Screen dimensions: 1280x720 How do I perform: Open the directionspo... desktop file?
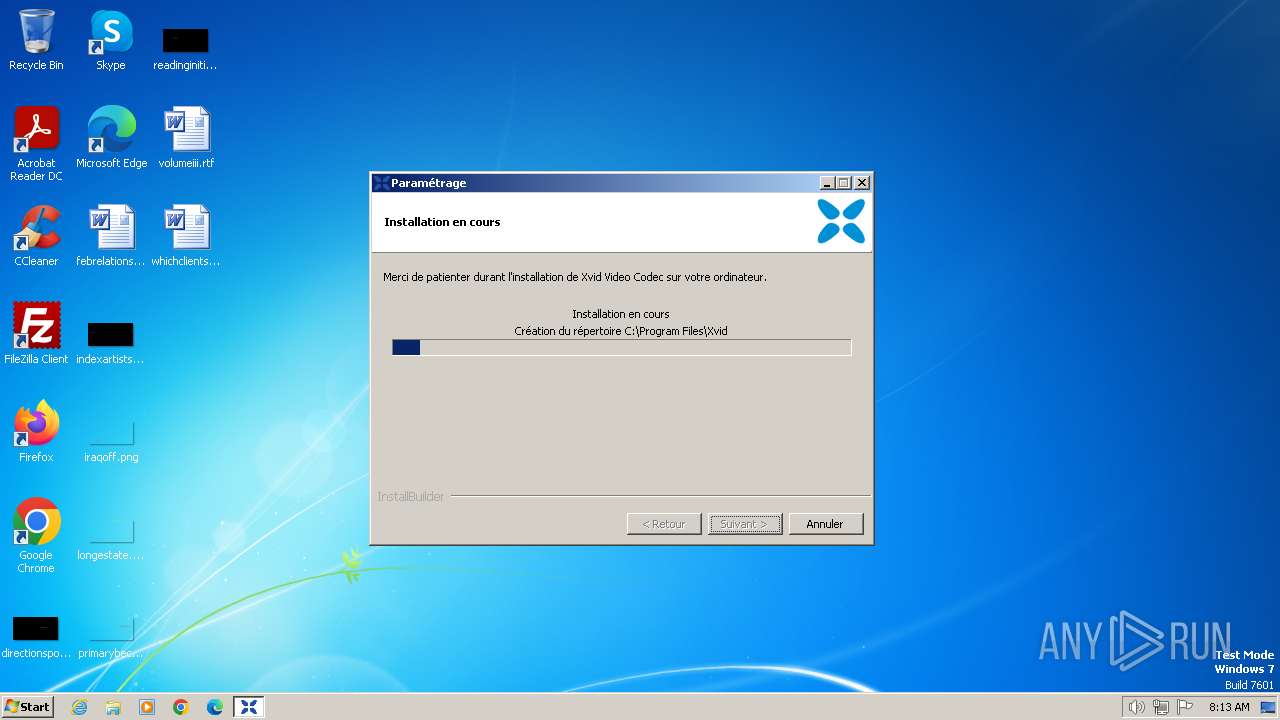coord(36,637)
